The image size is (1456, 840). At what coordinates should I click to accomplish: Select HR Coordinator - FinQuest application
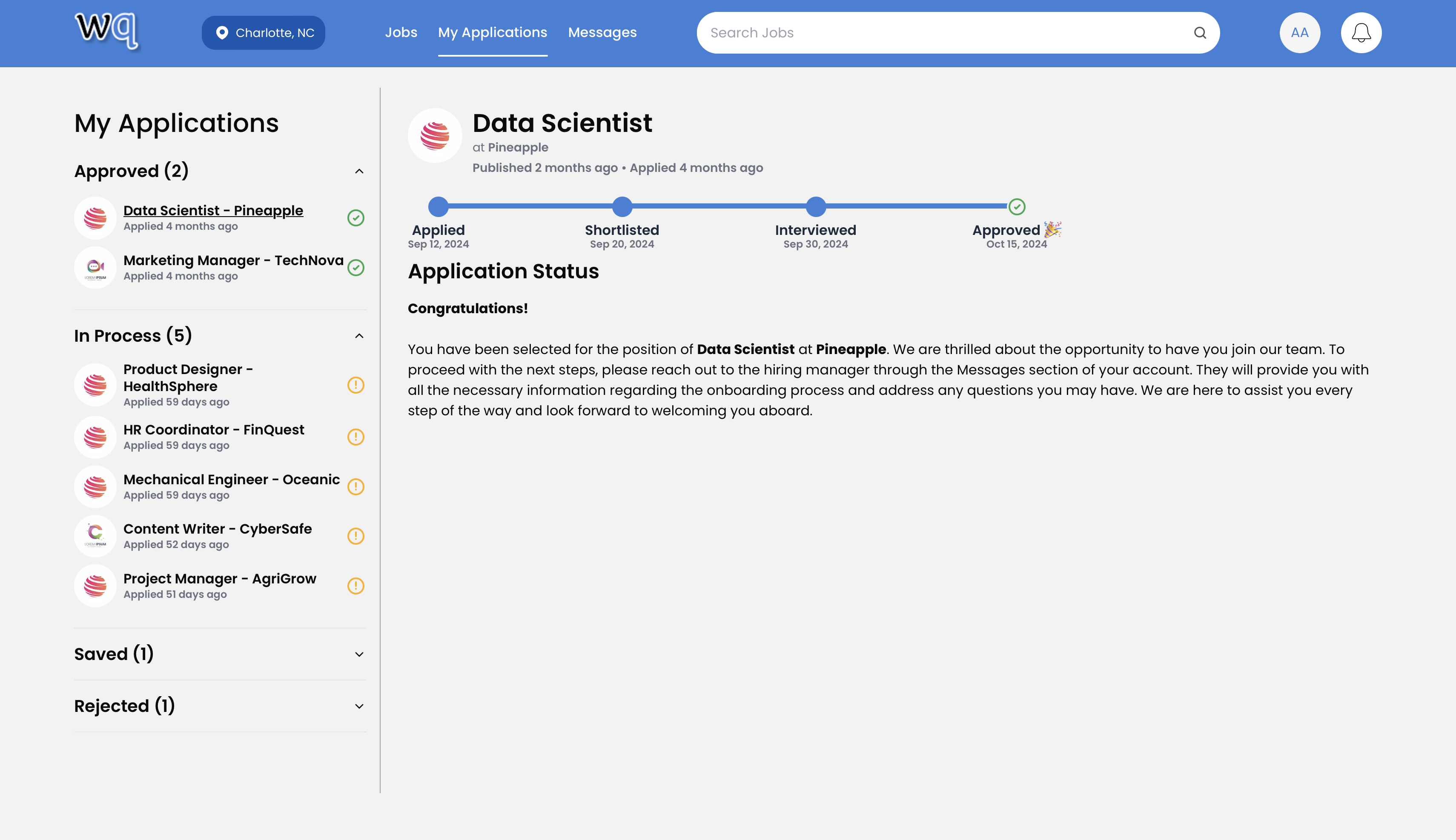pos(214,430)
